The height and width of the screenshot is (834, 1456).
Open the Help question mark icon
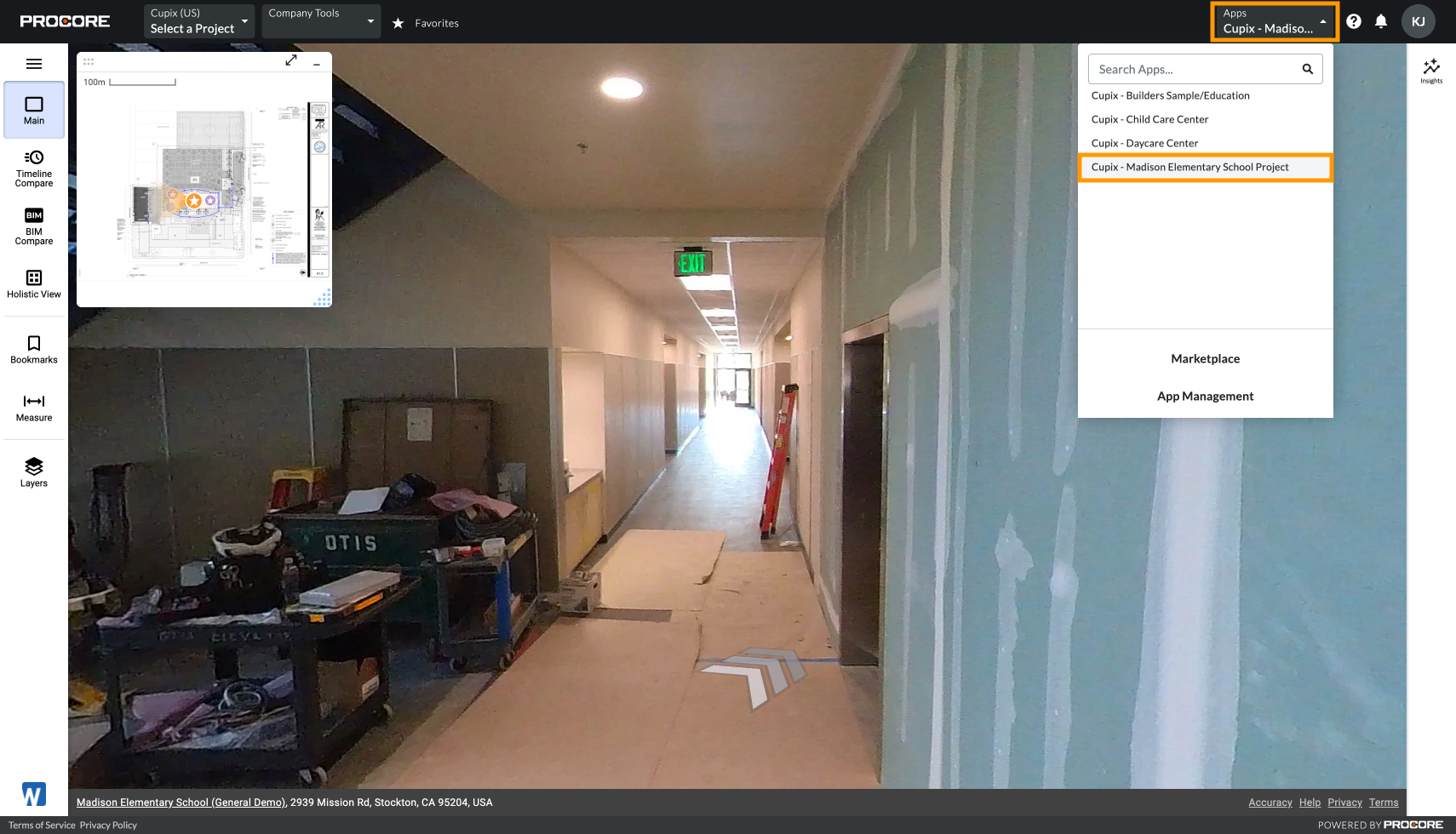coord(1354,21)
